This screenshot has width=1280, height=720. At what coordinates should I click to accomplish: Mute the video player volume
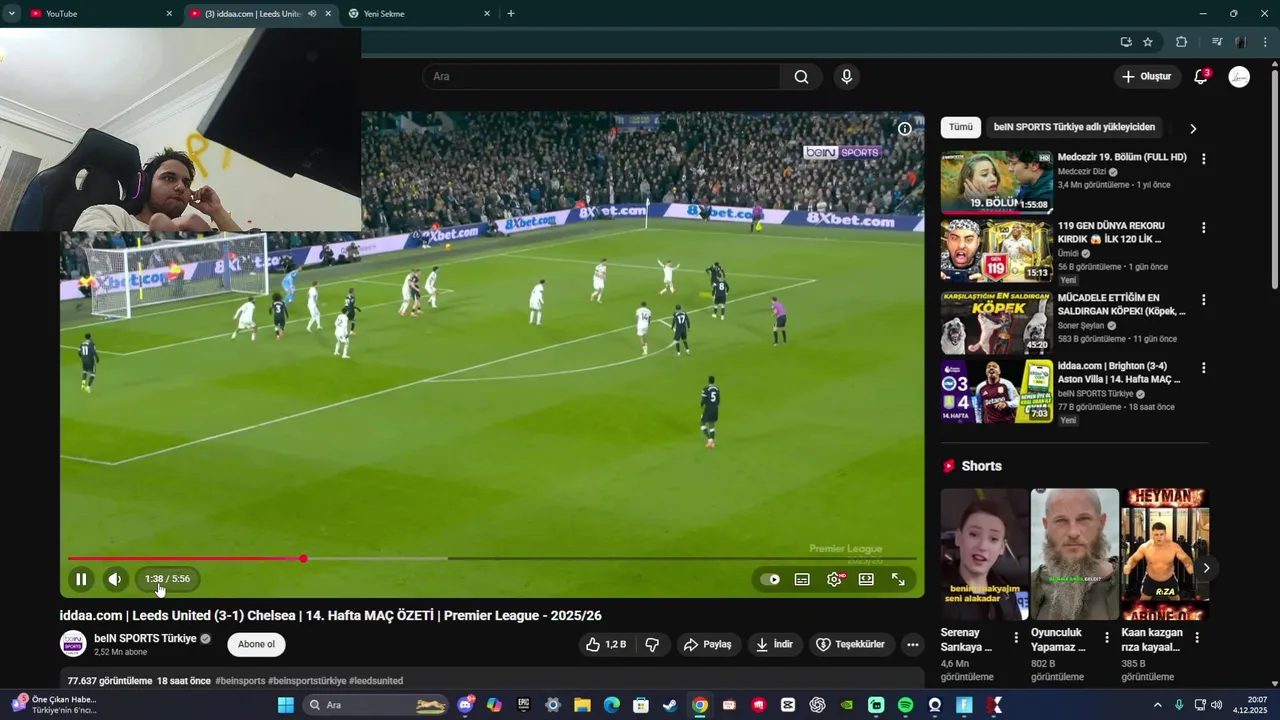[115, 579]
